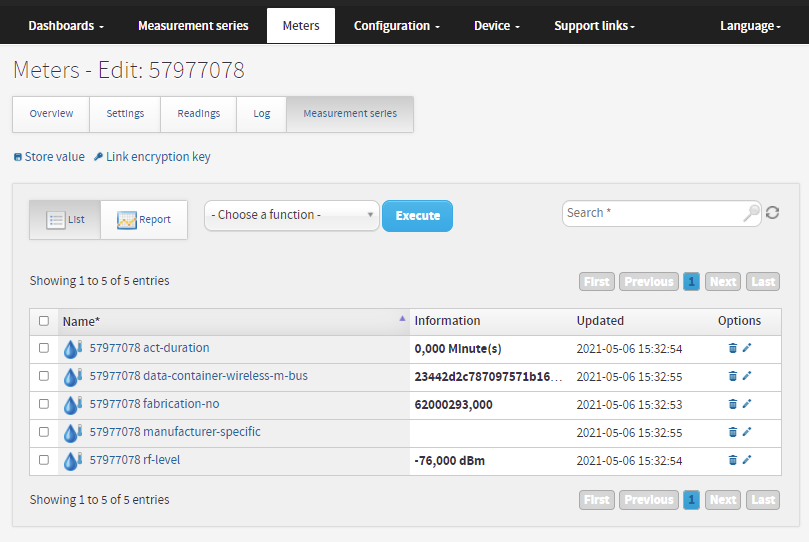This screenshot has width=809, height=542.
Task: Click the bottom Last pagination button
Action: point(763,500)
